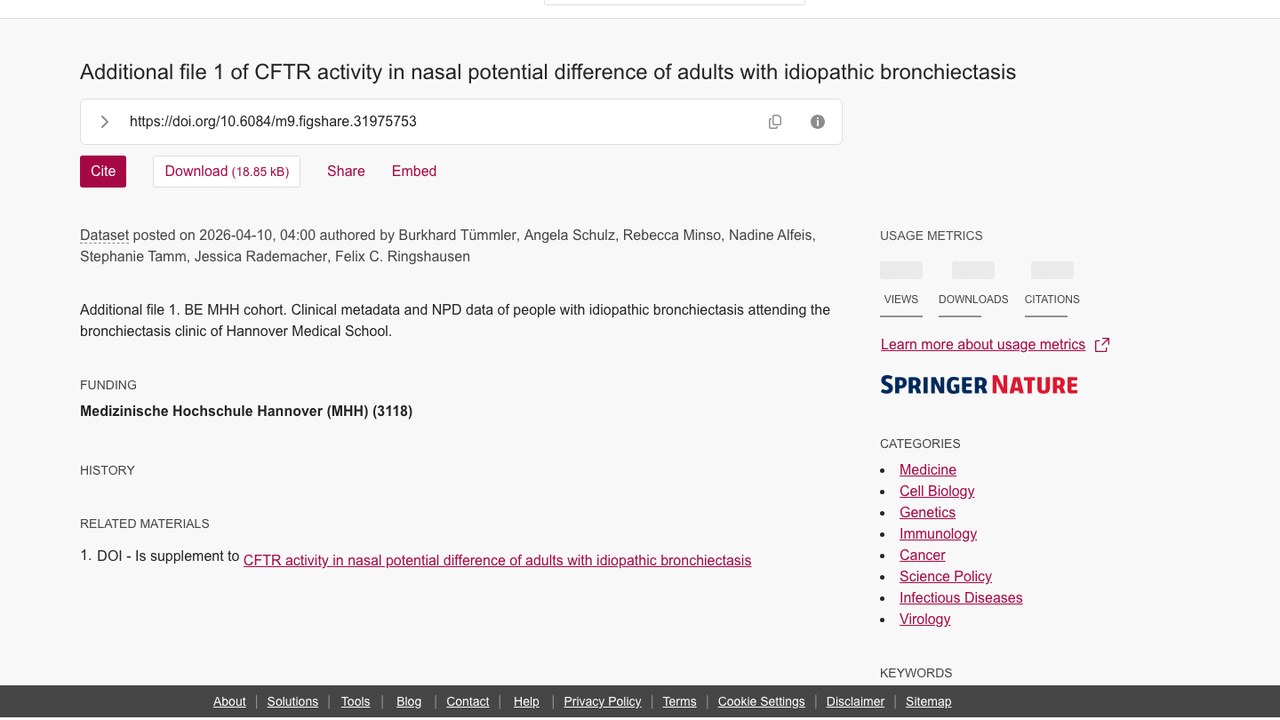Screen dimensions: 1280x720
Task: Download the 18.85 kB file
Action: tap(226, 171)
